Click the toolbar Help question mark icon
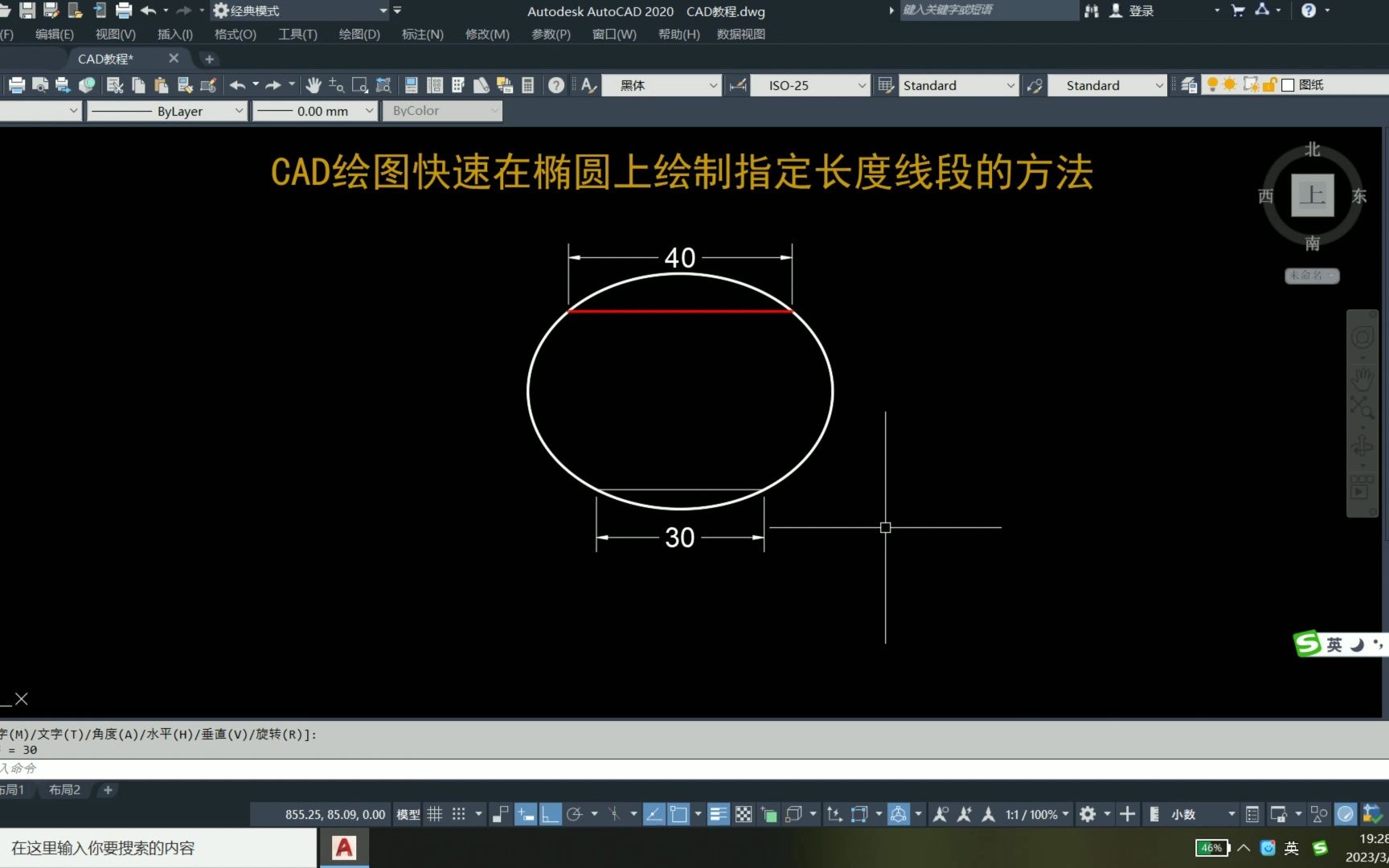1389x868 pixels. click(556, 85)
